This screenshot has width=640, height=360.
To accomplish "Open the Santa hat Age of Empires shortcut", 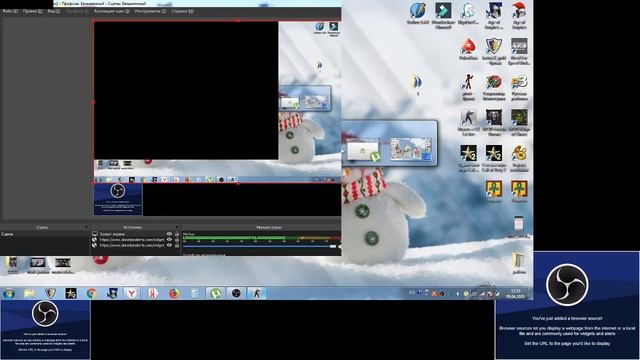I will [519, 16].
